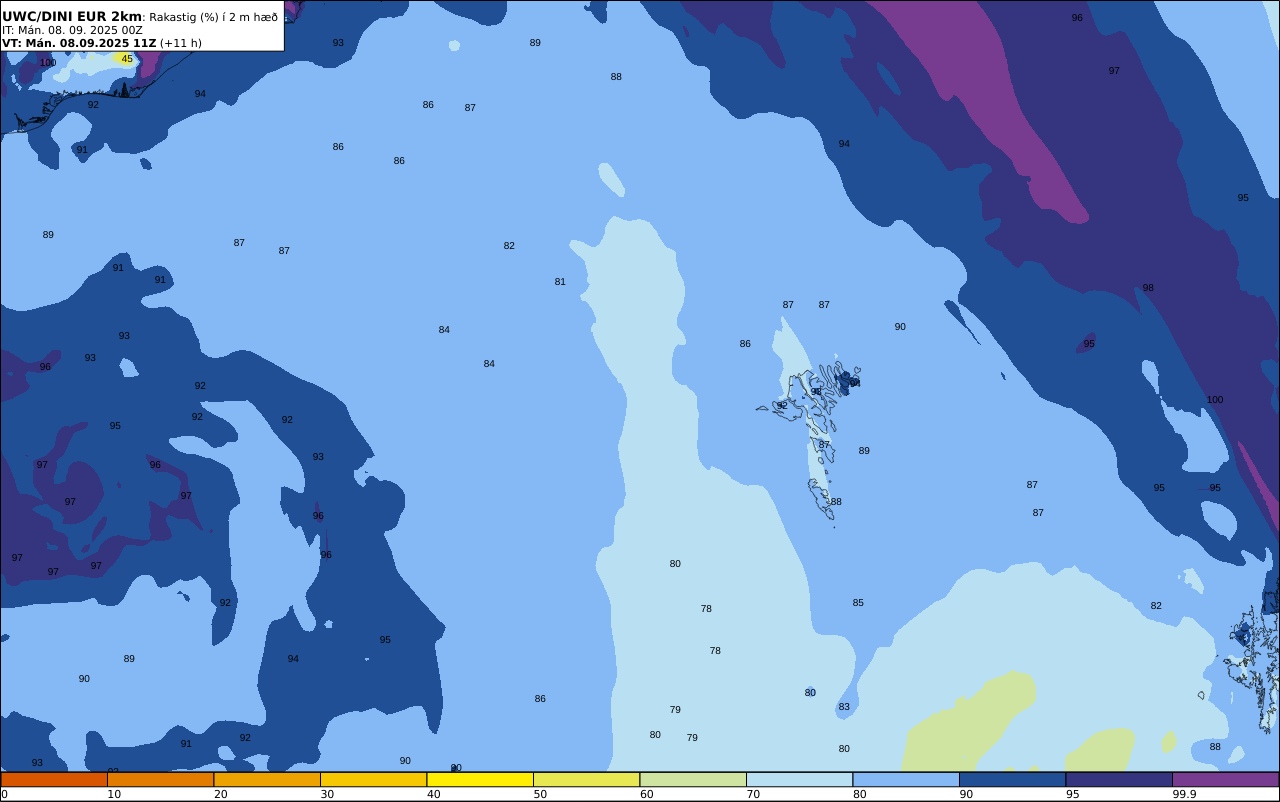Screen dimensions: 1280x802
Task: Click the 10–20 orange legend swatch
Action: (160, 779)
